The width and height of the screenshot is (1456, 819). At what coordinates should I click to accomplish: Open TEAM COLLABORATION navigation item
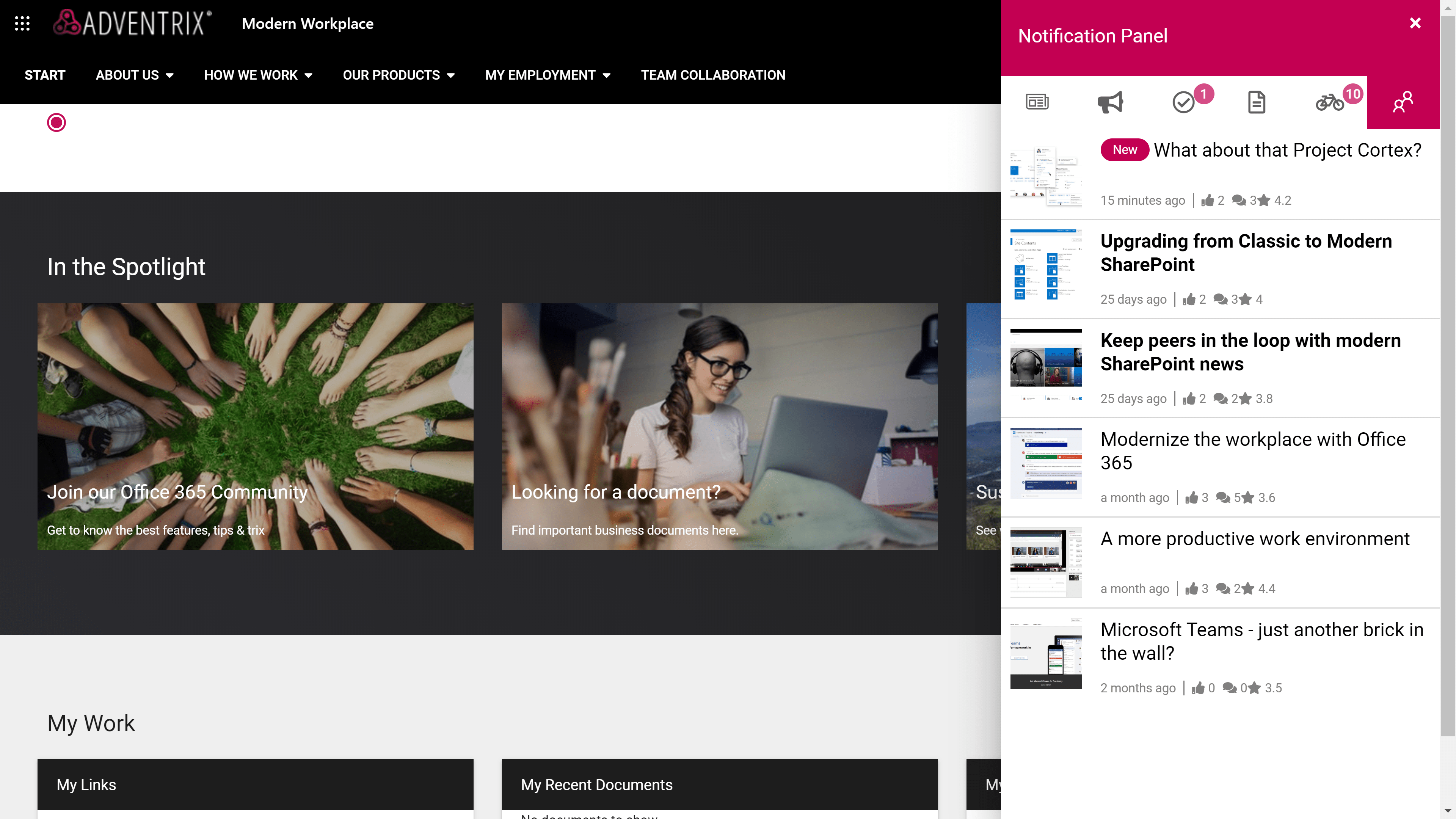[713, 75]
